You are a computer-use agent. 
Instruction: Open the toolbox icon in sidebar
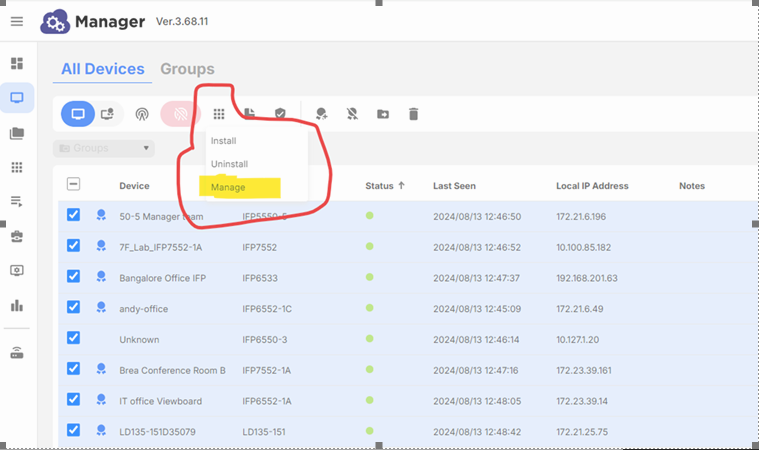tap(17, 236)
